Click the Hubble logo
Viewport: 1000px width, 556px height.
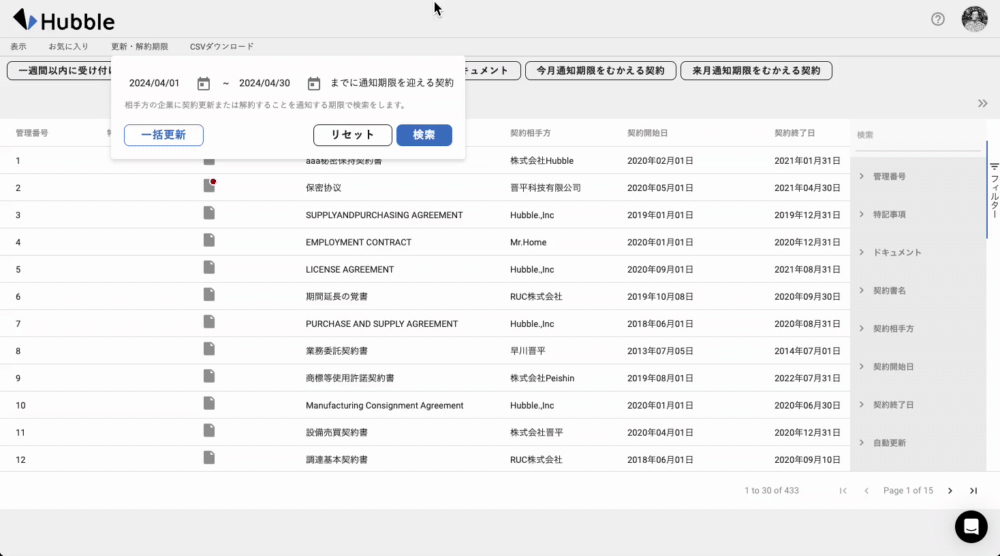pos(63,21)
